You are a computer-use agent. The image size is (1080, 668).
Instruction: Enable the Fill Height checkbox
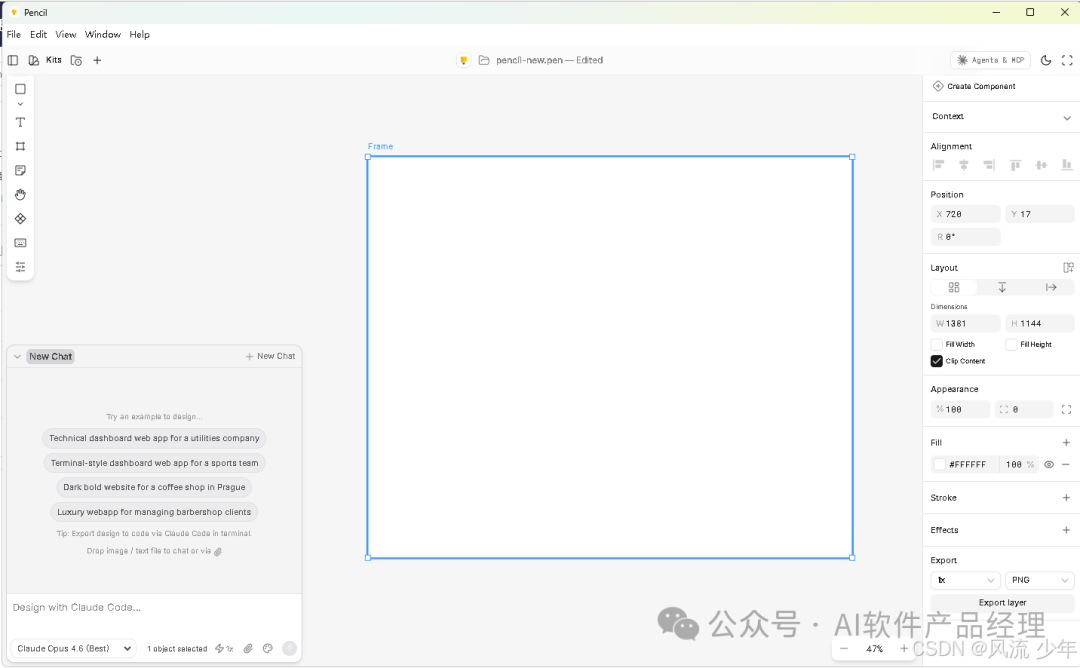(1011, 344)
